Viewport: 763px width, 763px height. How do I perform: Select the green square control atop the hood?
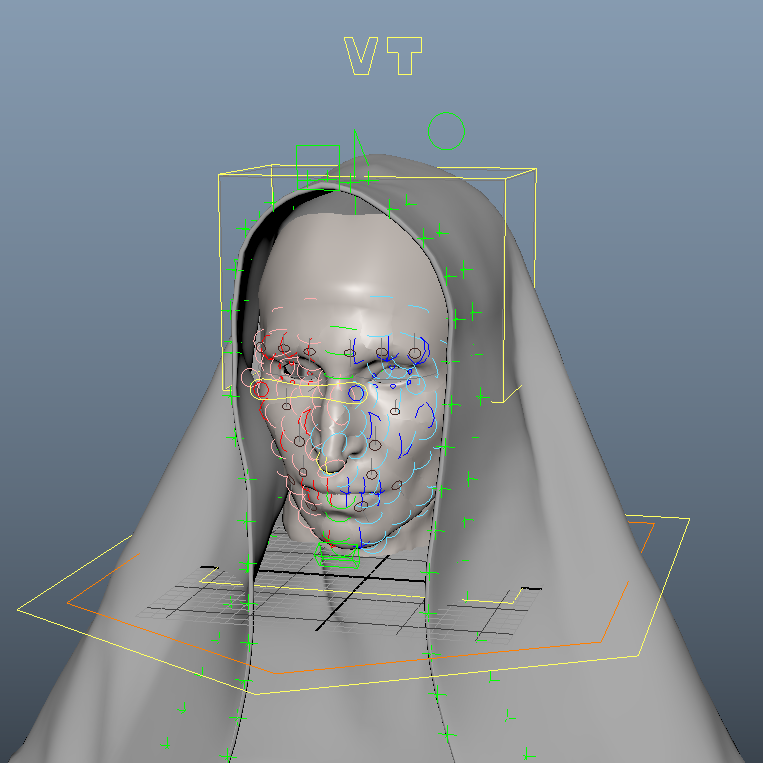[x=320, y=146]
